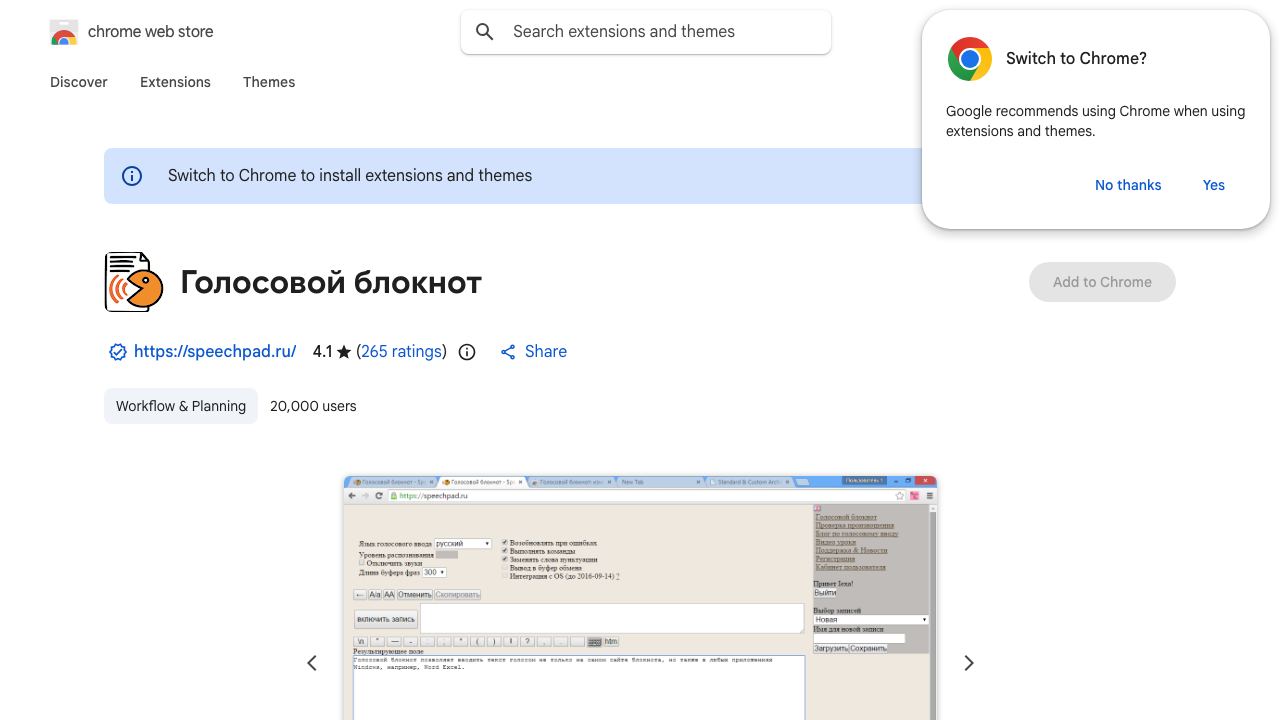Show next screenshot with right arrow

pyautogui.click(x=968, y=663)
